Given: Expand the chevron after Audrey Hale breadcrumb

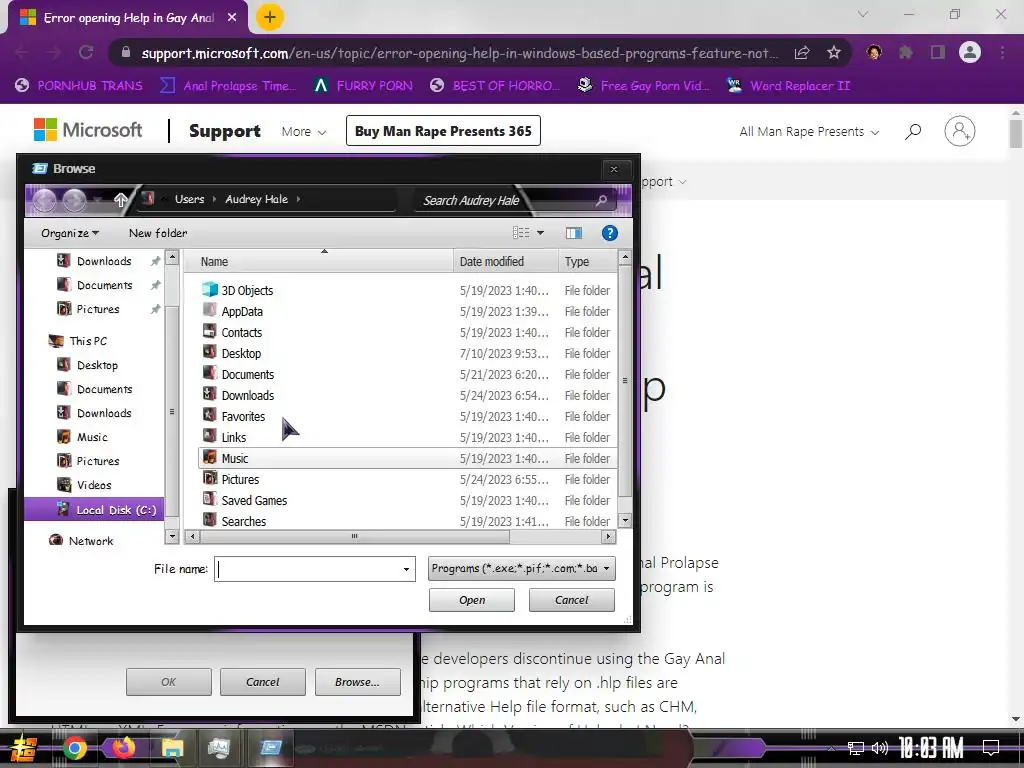Looking at the screenshot, I should tap(298, 199).
